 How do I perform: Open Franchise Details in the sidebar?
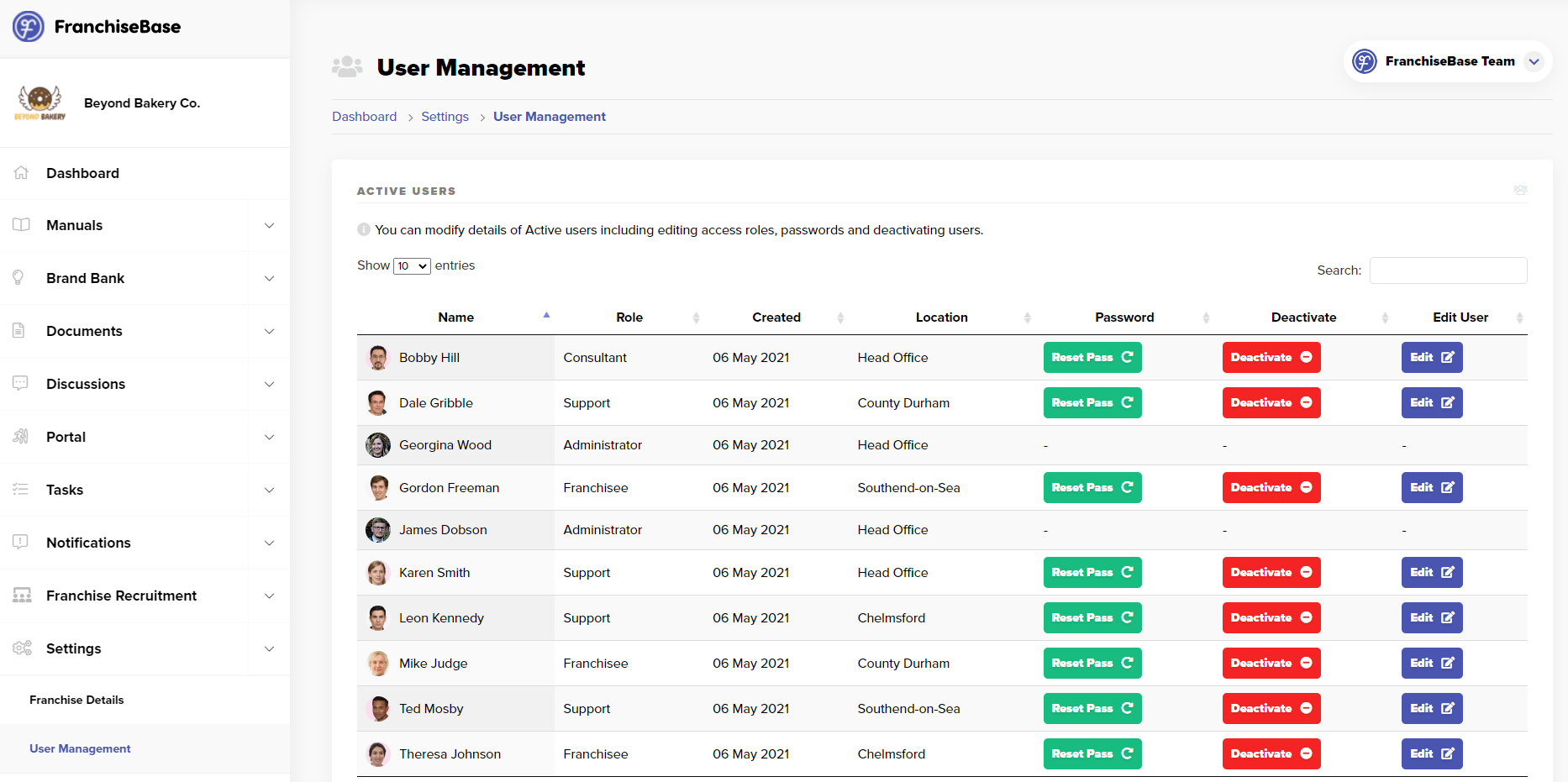[x=76, y=700]
